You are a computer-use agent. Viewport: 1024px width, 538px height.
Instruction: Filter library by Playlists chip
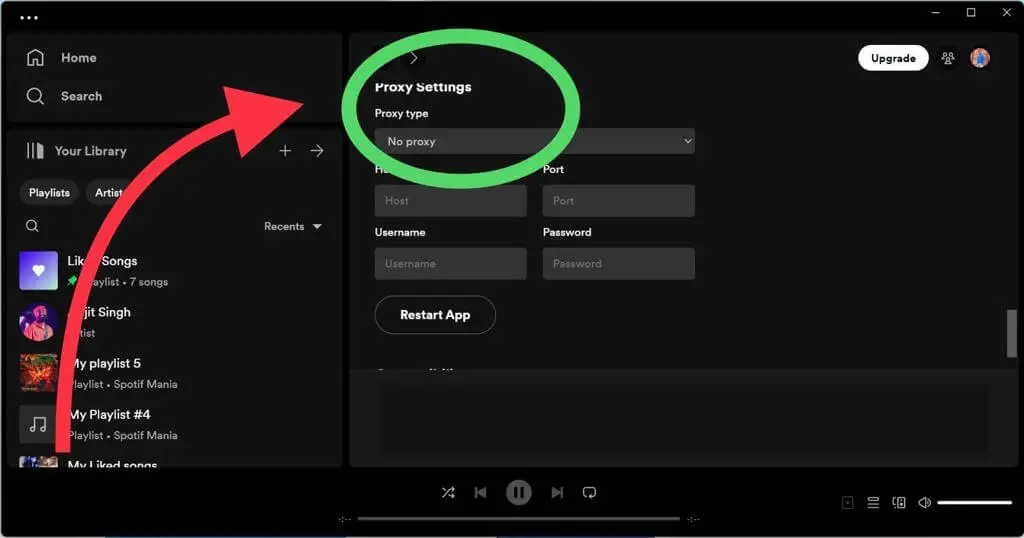tap(49, 193)
